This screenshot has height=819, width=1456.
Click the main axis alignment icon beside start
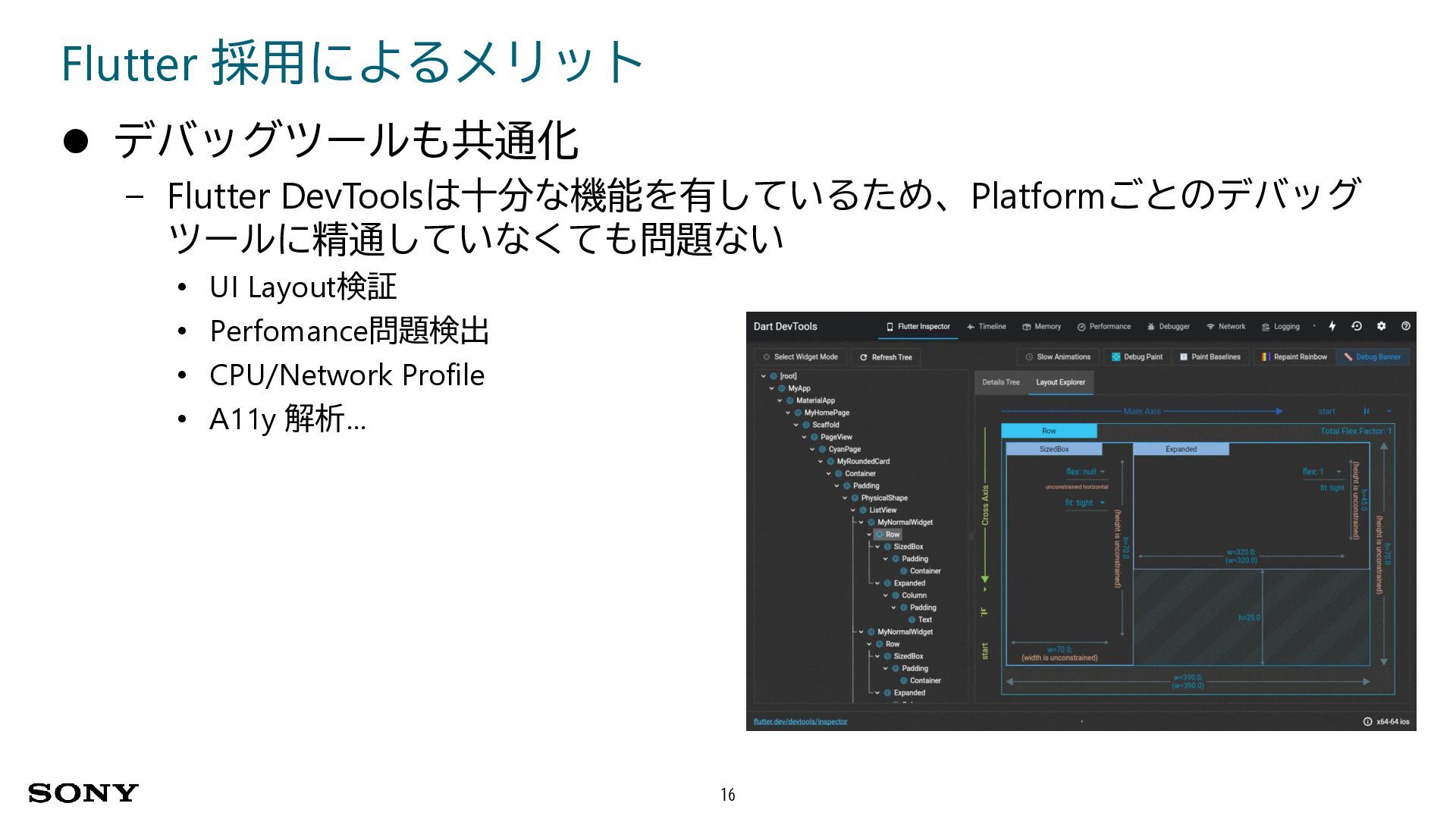coord(1367,411)
